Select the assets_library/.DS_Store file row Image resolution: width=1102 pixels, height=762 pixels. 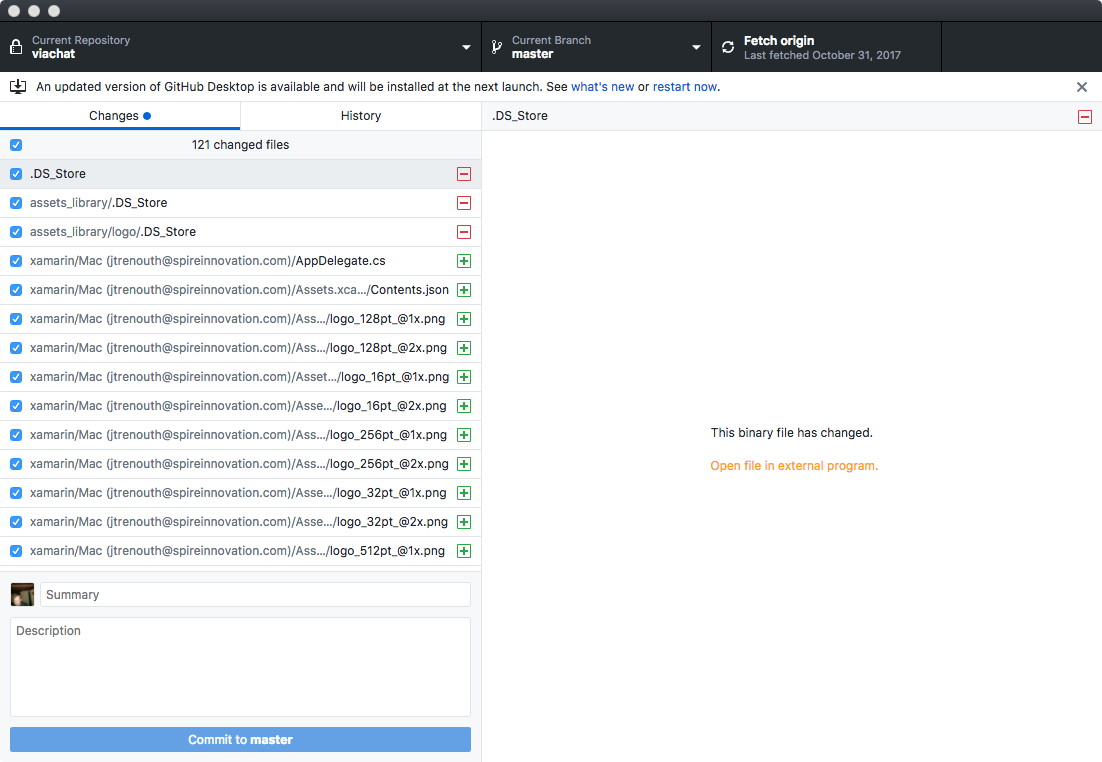240,203
